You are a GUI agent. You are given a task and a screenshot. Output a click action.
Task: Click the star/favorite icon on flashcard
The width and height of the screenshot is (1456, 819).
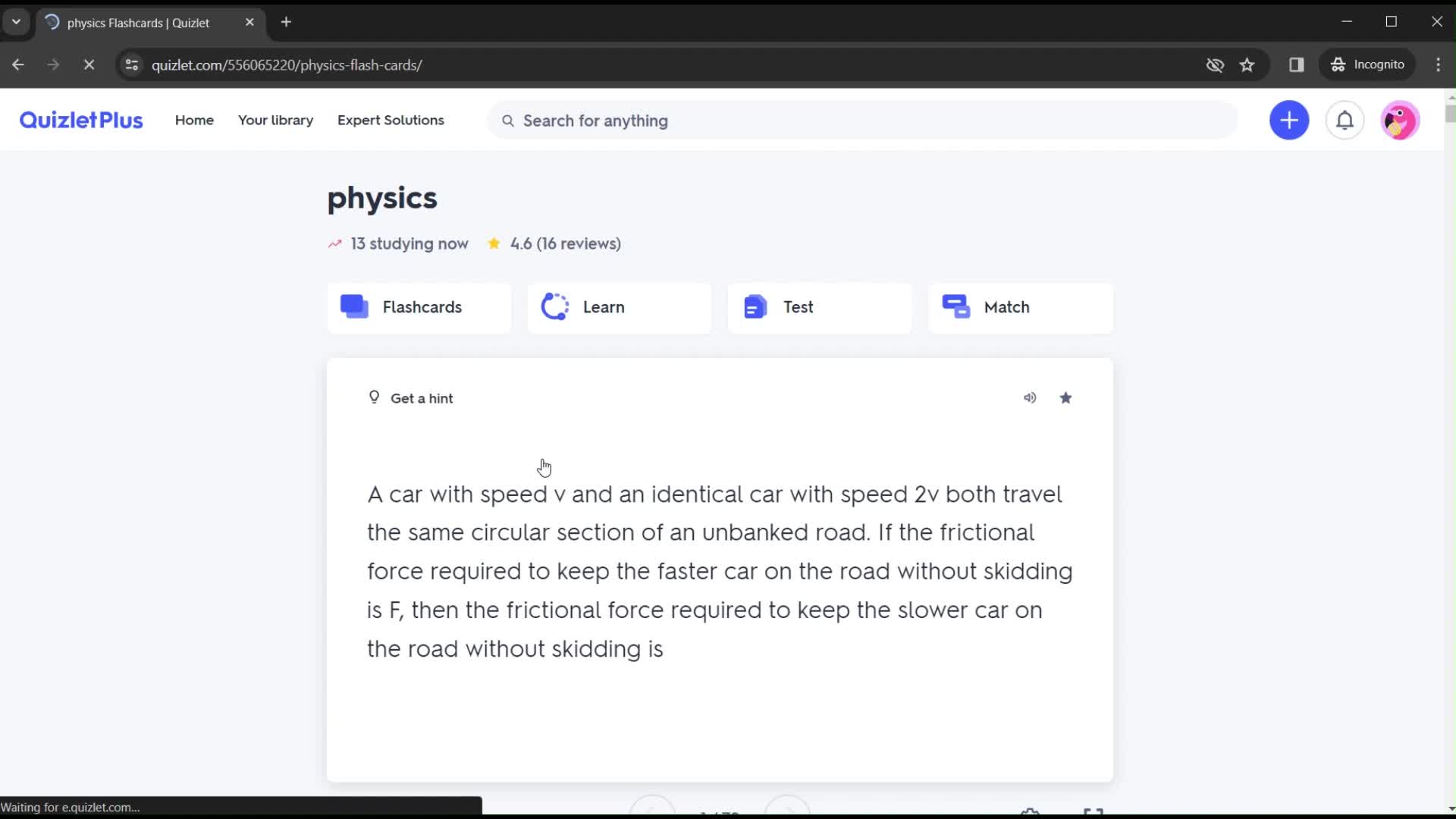click(1066, 398)
